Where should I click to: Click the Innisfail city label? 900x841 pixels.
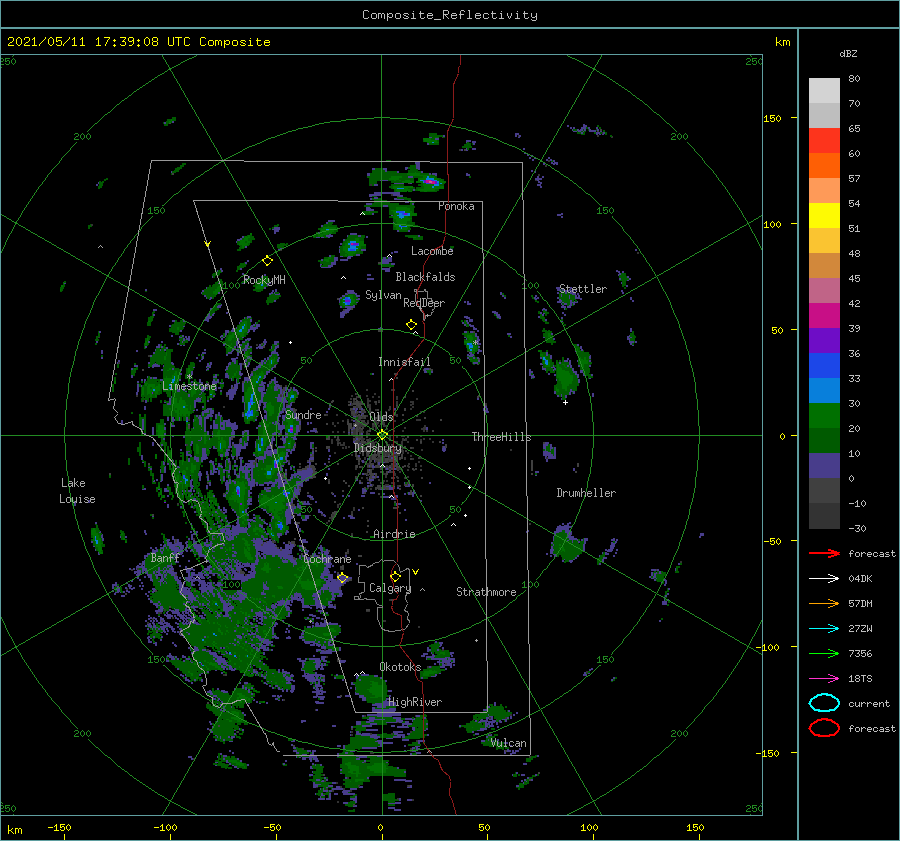[404, 362]
